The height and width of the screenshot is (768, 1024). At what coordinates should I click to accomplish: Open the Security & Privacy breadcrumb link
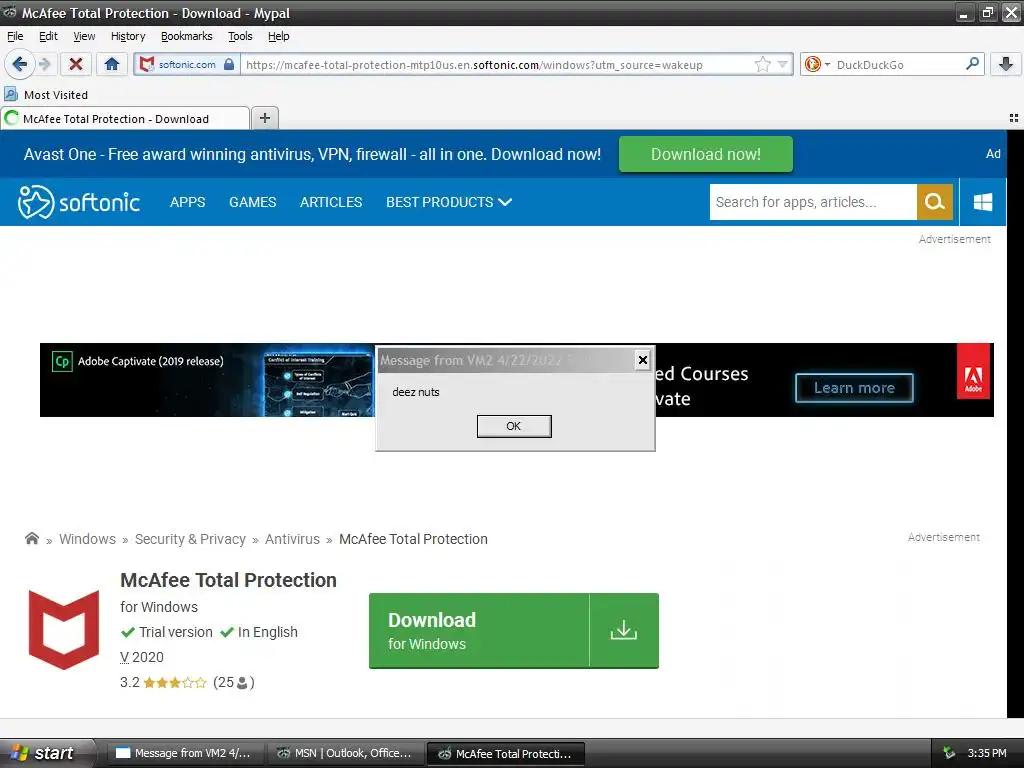(x=190, y=539)
